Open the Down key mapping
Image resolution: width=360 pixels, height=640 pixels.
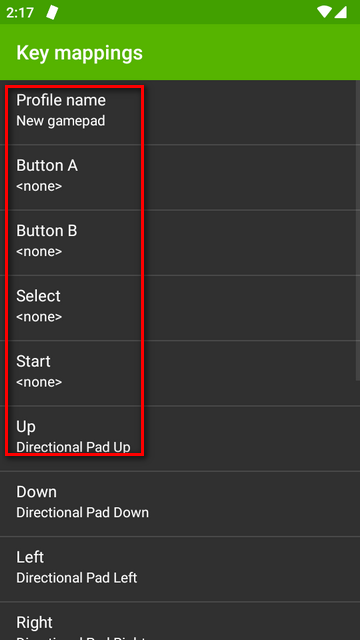pos(180,504)
